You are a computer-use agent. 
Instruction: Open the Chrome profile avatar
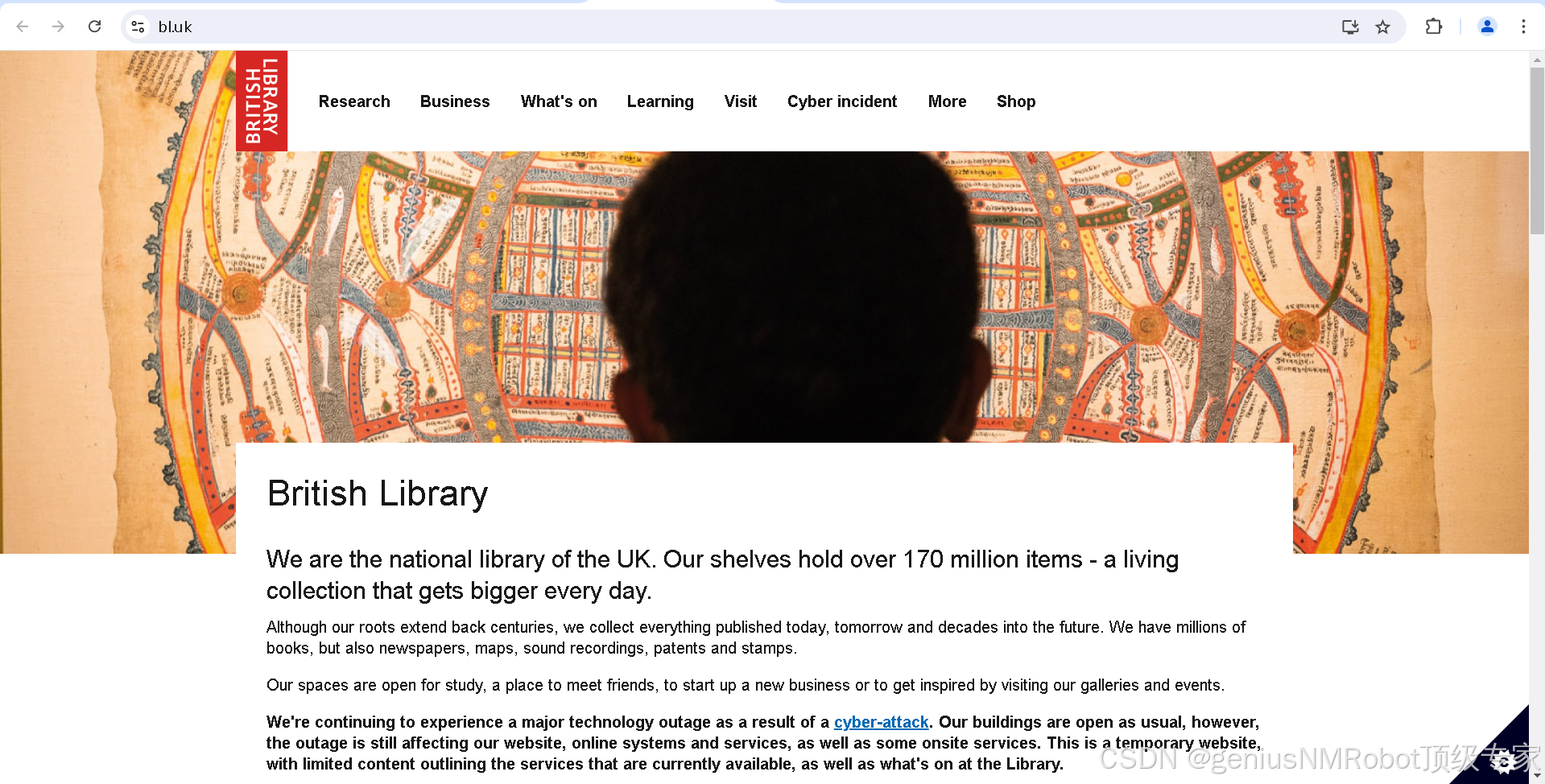1487,27
